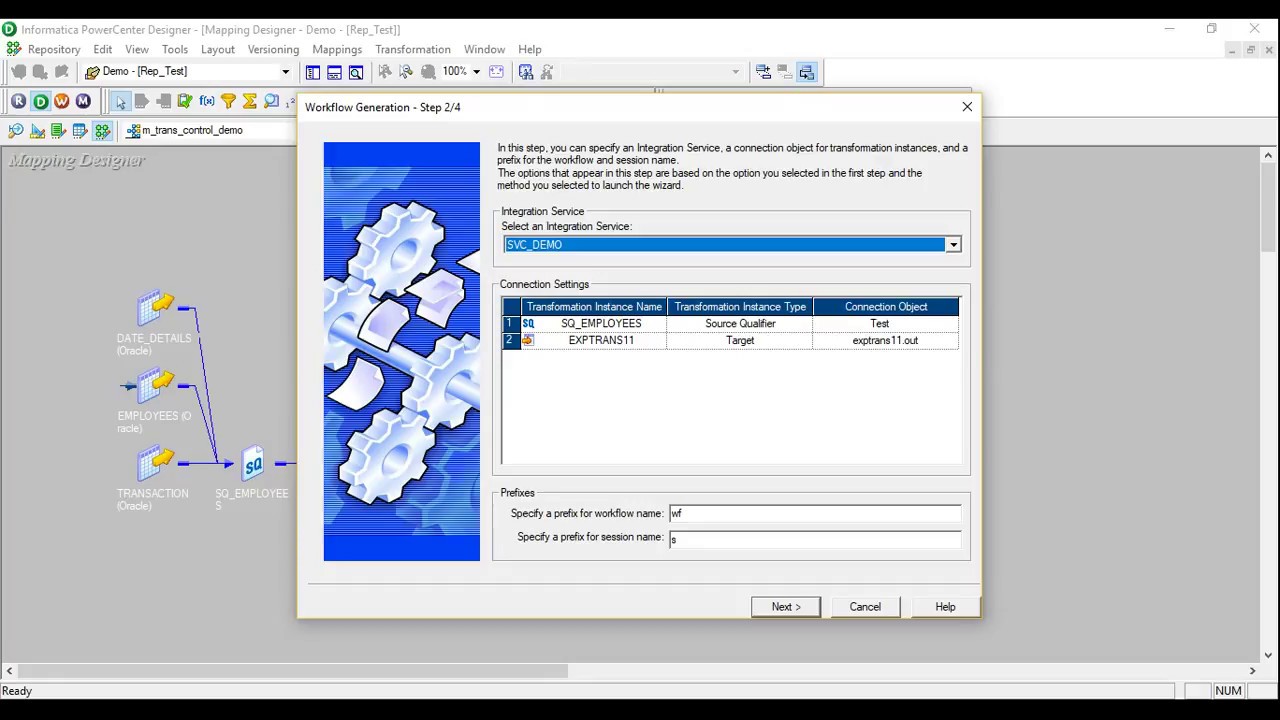Click the Transformation Instance Name column header

(x=594, y=307)
